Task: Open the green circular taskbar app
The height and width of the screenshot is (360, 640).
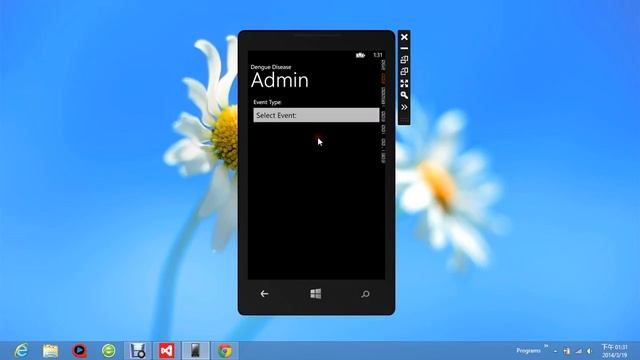Action: click(x=109, y=351)
